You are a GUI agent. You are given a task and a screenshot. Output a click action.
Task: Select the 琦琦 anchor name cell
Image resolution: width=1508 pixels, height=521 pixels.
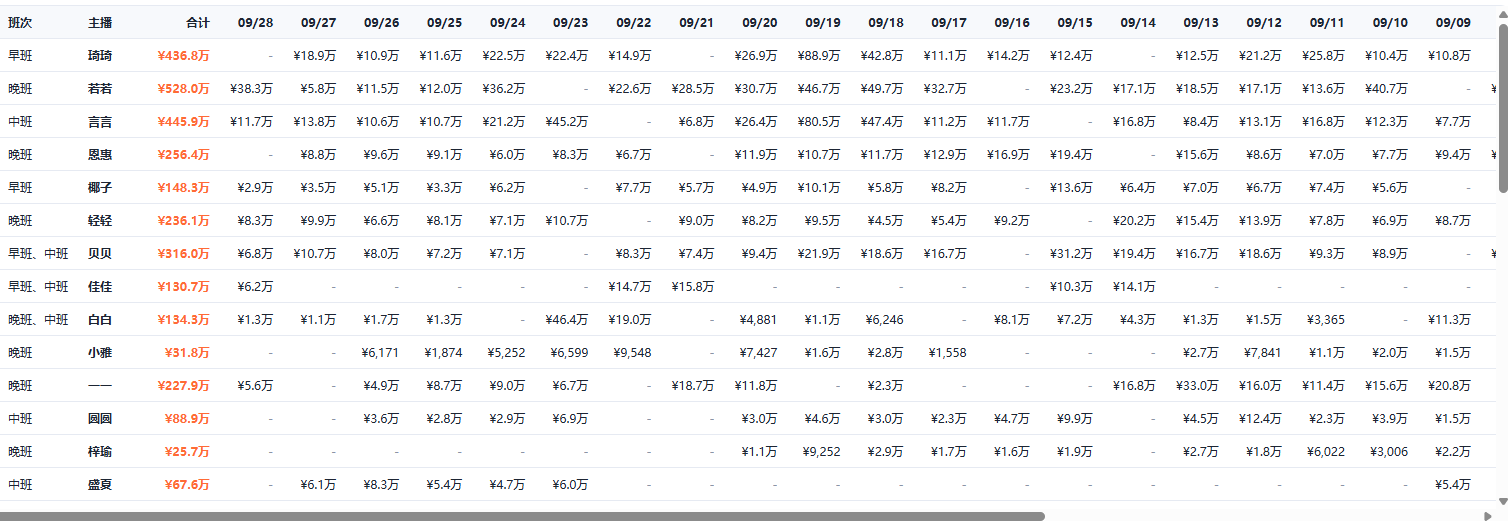[x=100, y=56]
